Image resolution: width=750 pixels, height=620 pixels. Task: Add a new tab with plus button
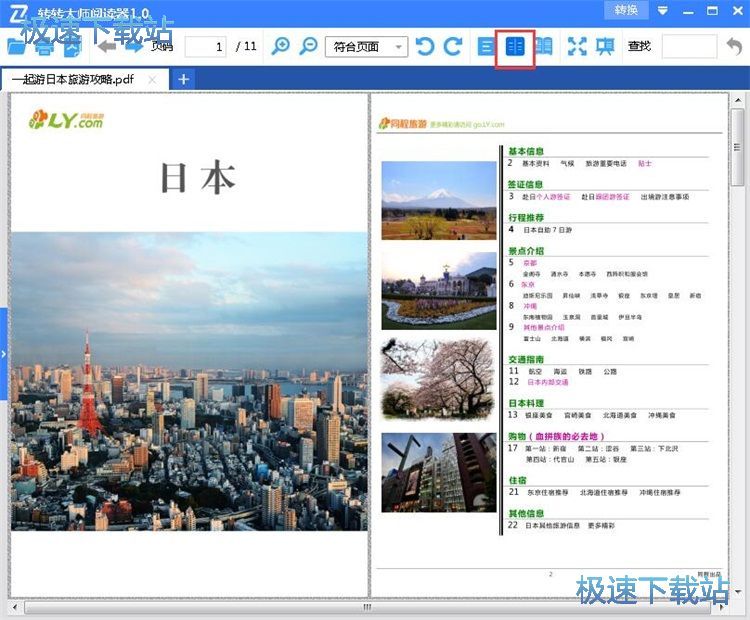click(x=183, y=79)
